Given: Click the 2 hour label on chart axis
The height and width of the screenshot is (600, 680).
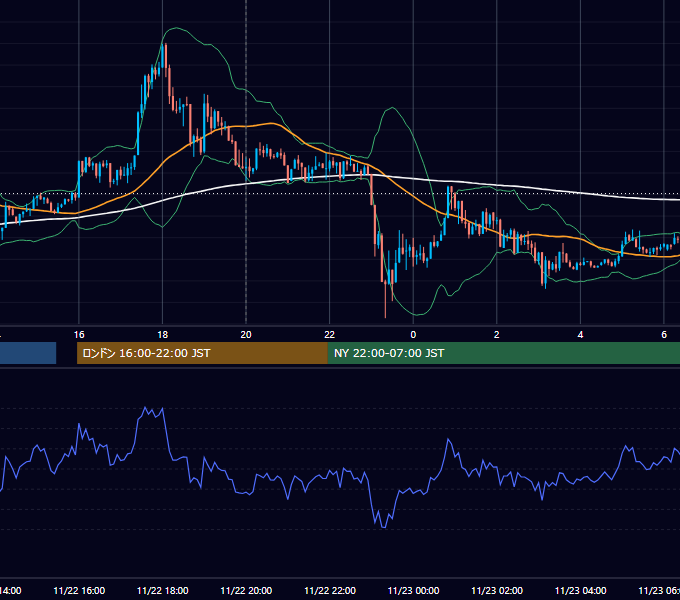Looking at the screenshot, I should coord(497,335).
